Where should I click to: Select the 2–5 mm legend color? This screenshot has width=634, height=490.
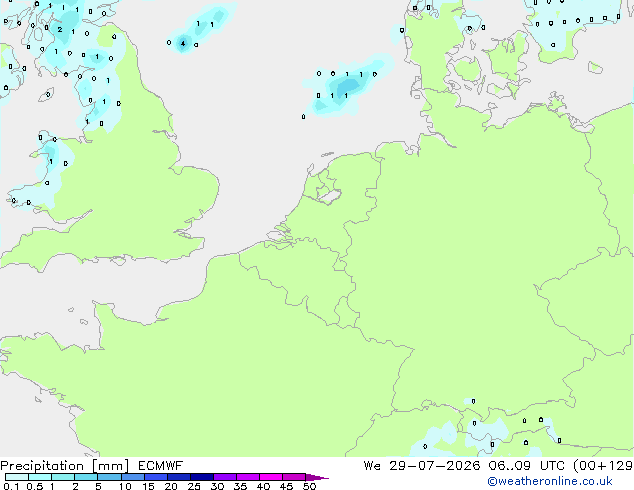pyautogui.click(x=86, y=477)
